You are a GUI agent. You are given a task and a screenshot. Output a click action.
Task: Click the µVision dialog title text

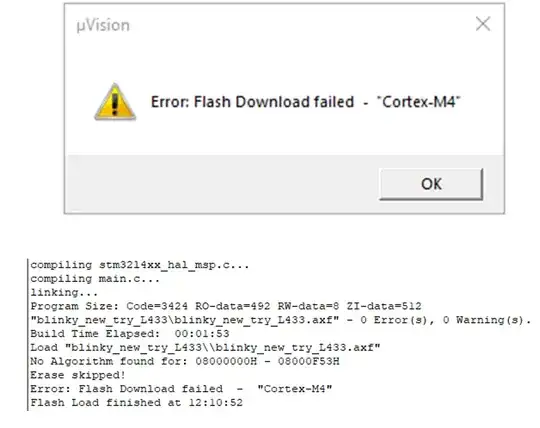pyautogui.click(x=103, y=25)
